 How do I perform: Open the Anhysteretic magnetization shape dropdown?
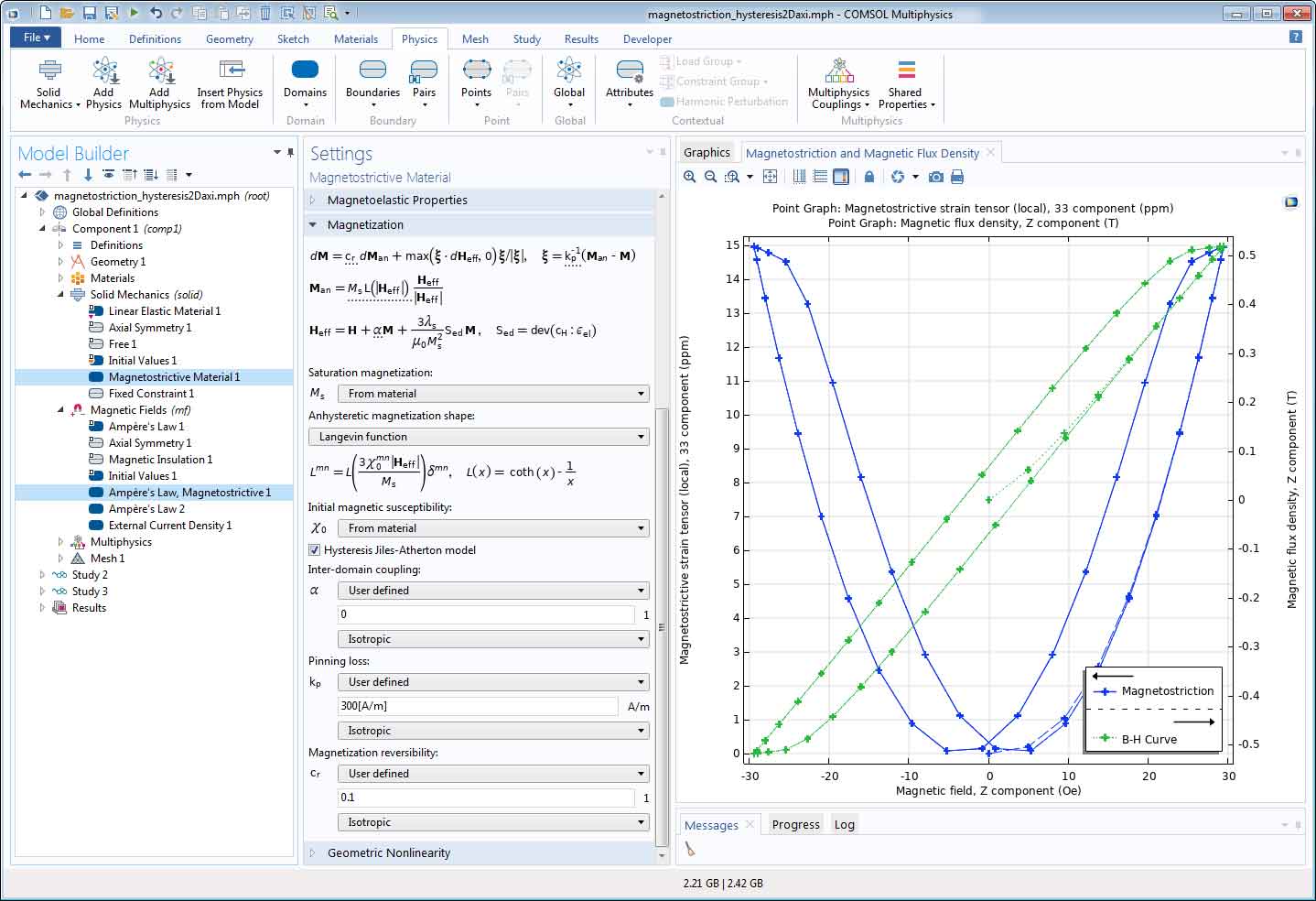coord(479,437)
